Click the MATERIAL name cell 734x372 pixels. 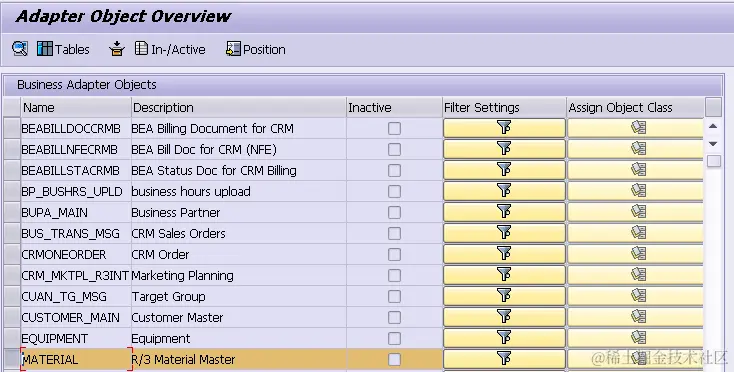point(76,360)
